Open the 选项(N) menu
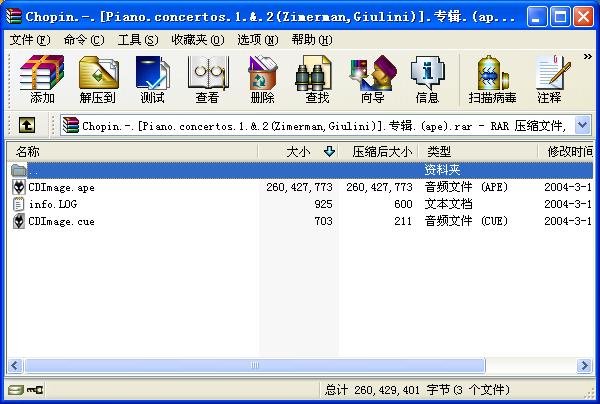Image resolution: width=600 pixels, height=404 pixels. [258, 40]
